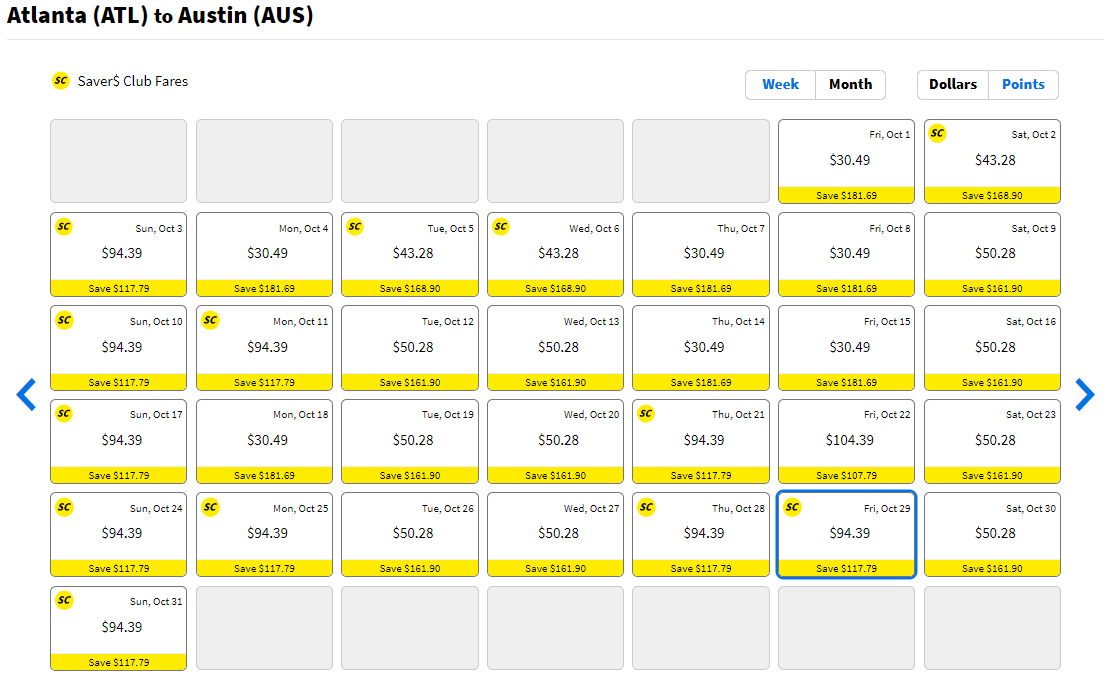Image resolution: width=1113 pixels, height=688 pixels.
Task: Select the SC badge on Tue, Oct 5
Action: [x=355, y=227]
